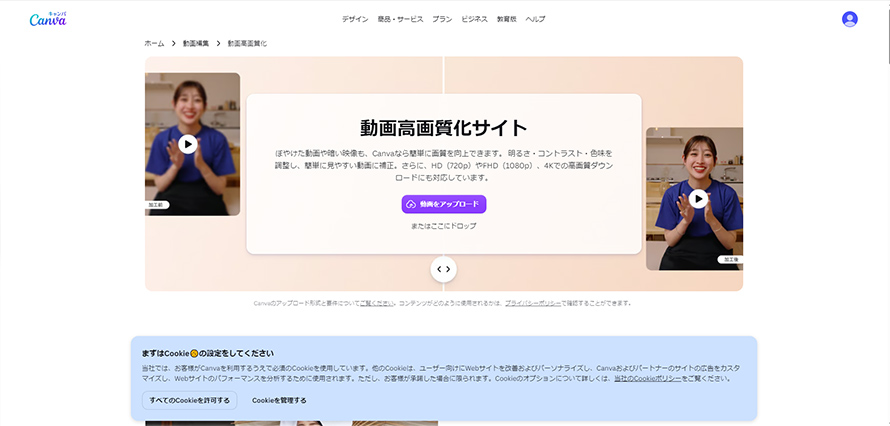Open the ビジネス menu
This screenshot has height=426, width=890.
pos(475,19)
